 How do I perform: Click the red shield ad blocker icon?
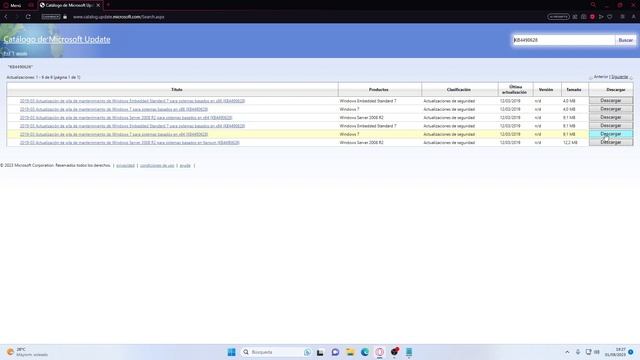pos(592,17)
